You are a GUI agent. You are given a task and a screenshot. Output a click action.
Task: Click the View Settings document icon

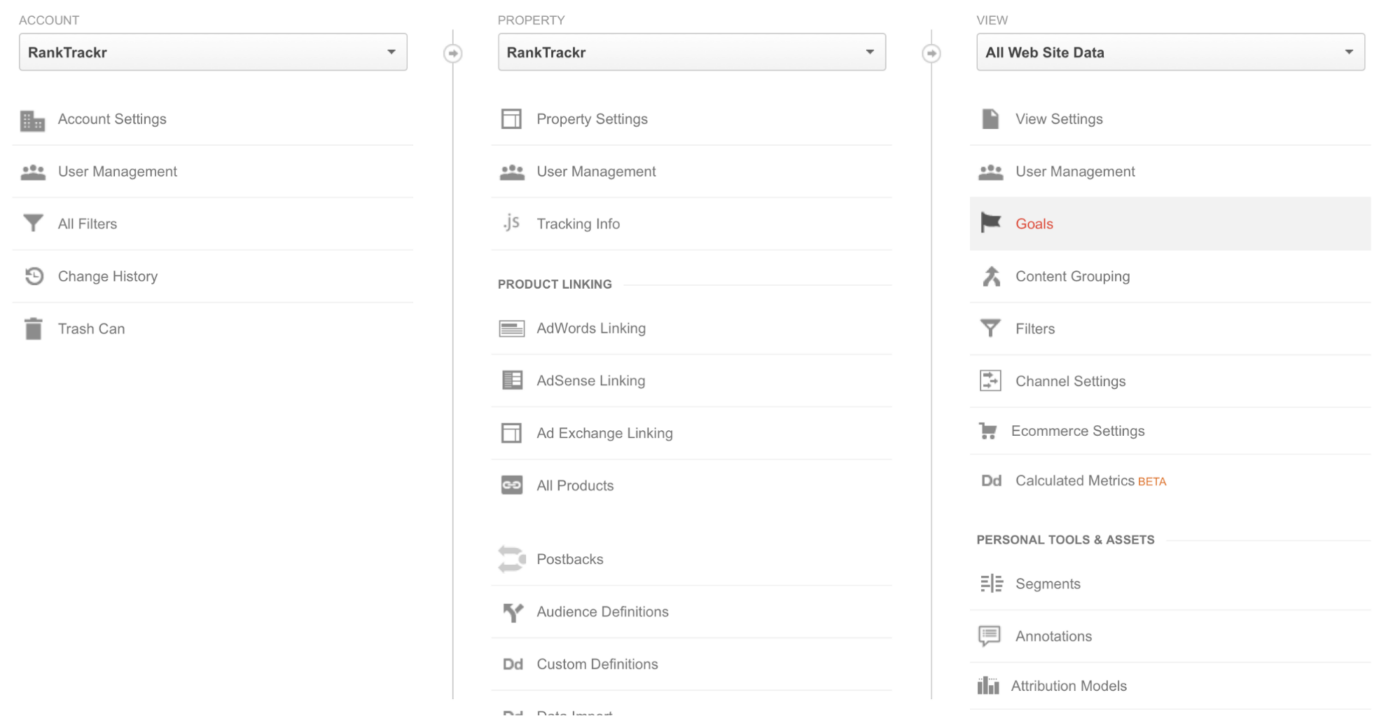point(990,119)
